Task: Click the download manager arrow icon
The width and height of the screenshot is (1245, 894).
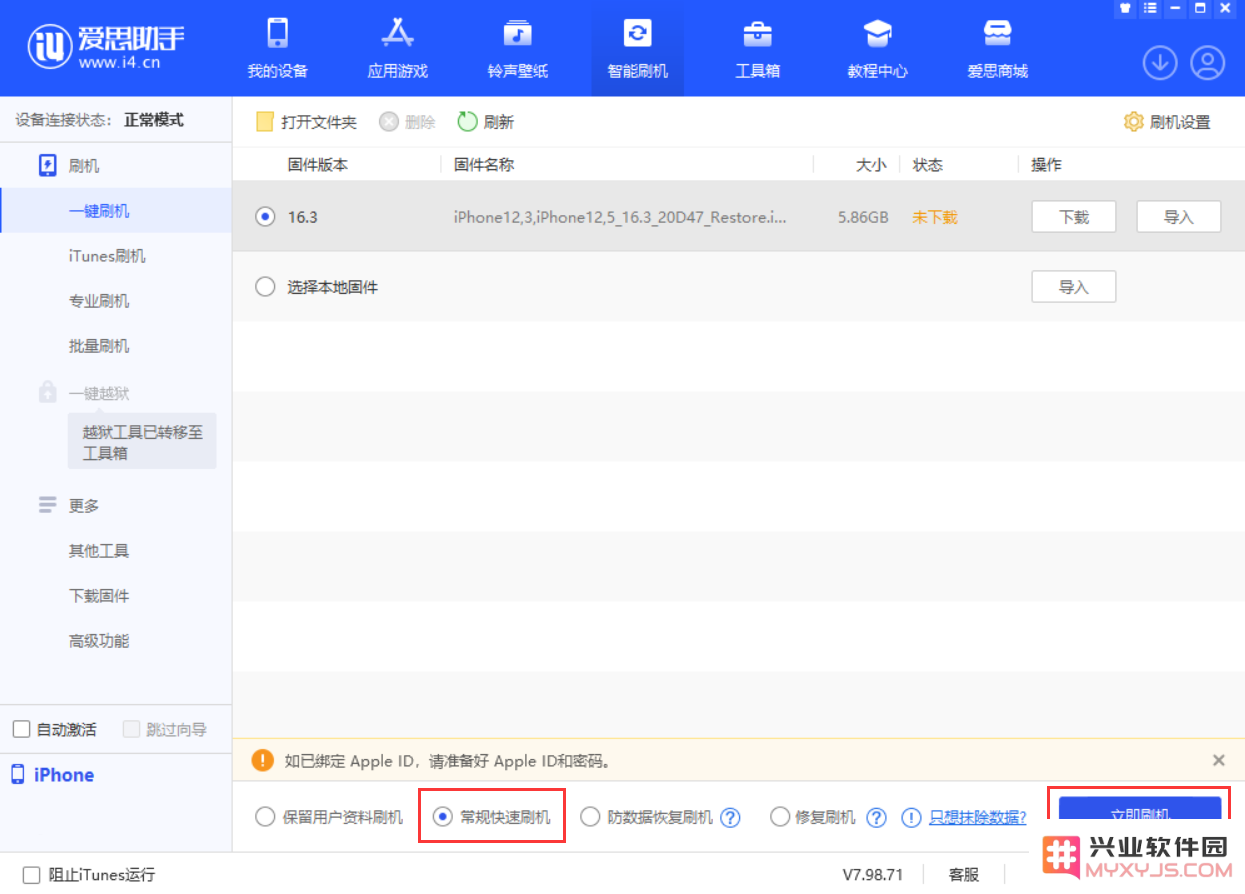Action: click(1160, 63)
